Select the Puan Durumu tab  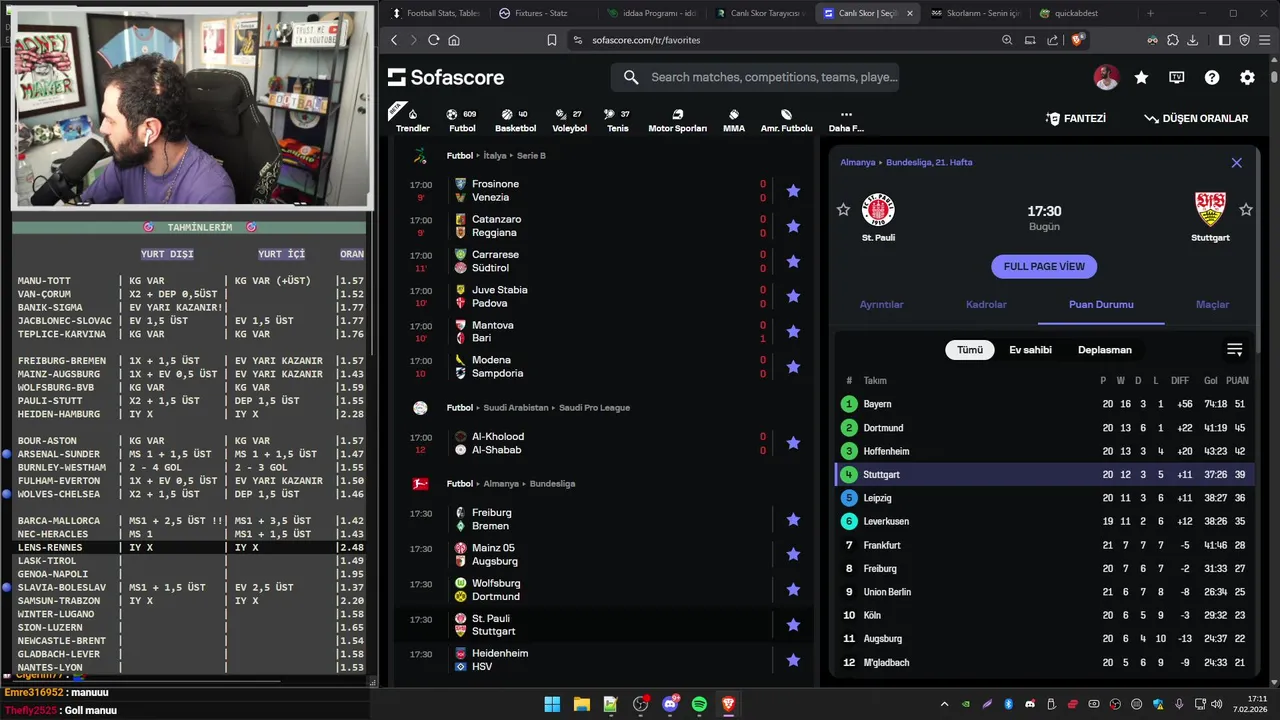[x=1101, y=304]
